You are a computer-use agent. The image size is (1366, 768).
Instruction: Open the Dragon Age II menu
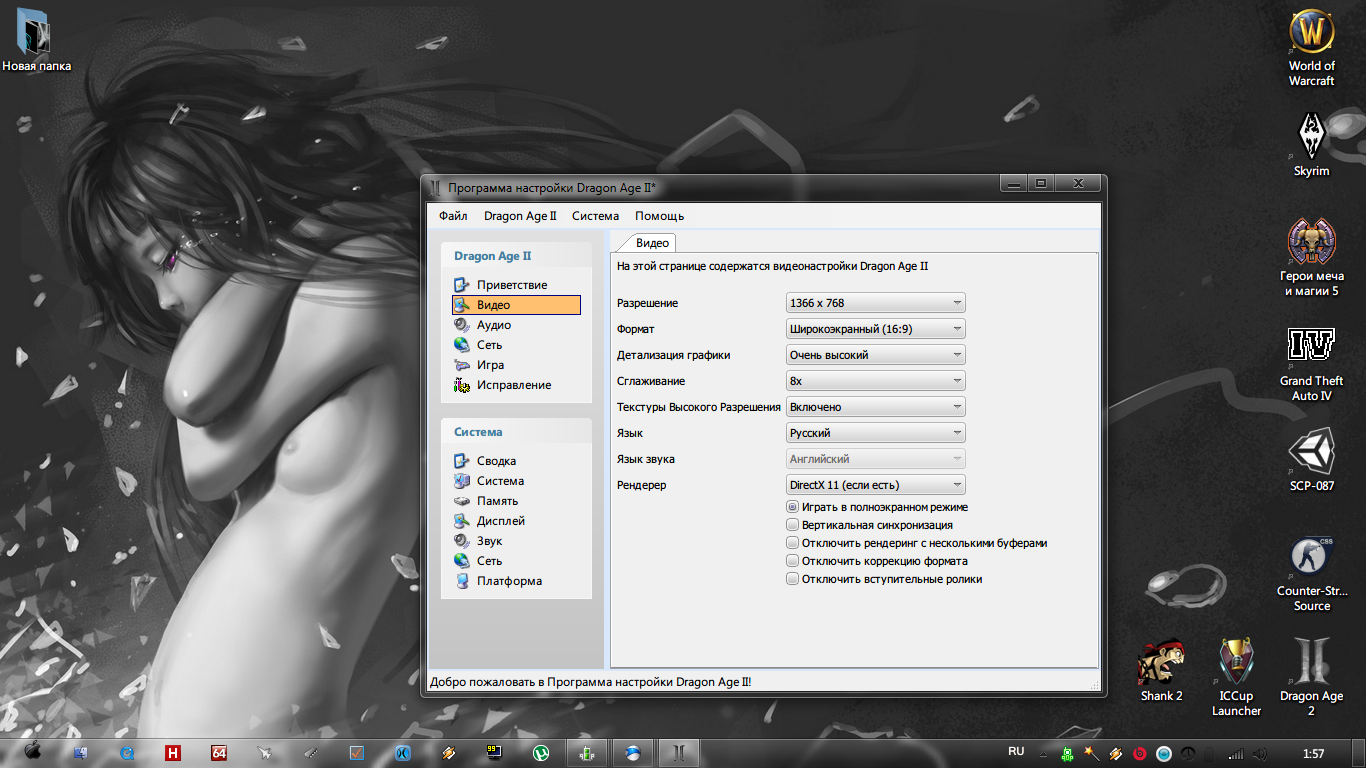coord(520,216)
